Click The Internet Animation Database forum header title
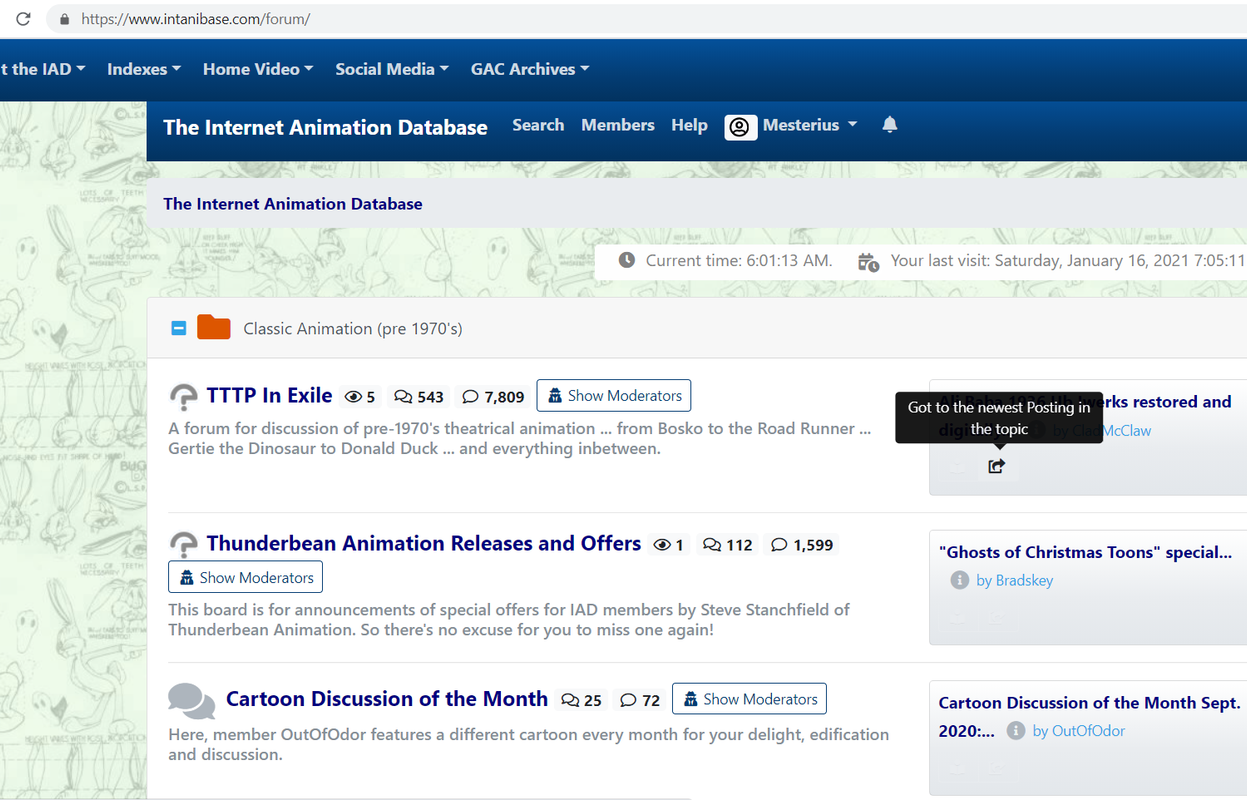Viewport: 1247px width, 800px height. [325, 127]
